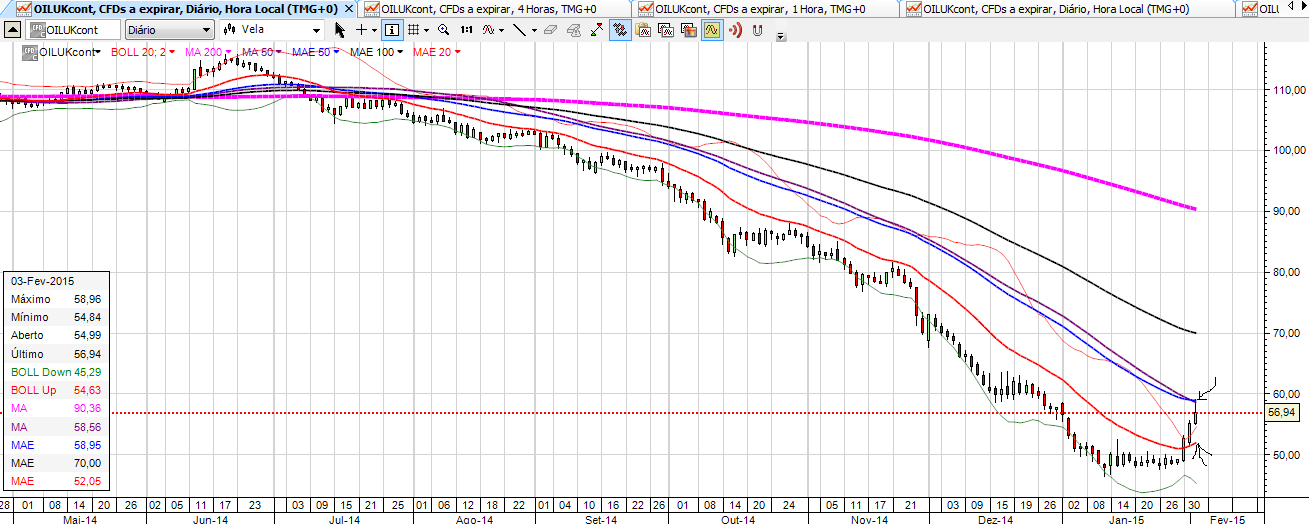Screen dimensions: 1309x524
Task: Click the duplicate chart window icon
Action: 665,30
